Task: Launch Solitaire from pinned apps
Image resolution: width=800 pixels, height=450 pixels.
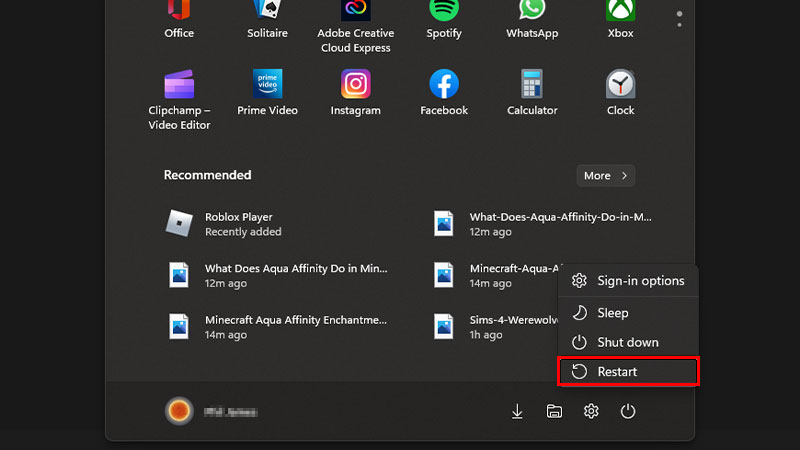Action: pyautogui.click(x=267, y=19)
